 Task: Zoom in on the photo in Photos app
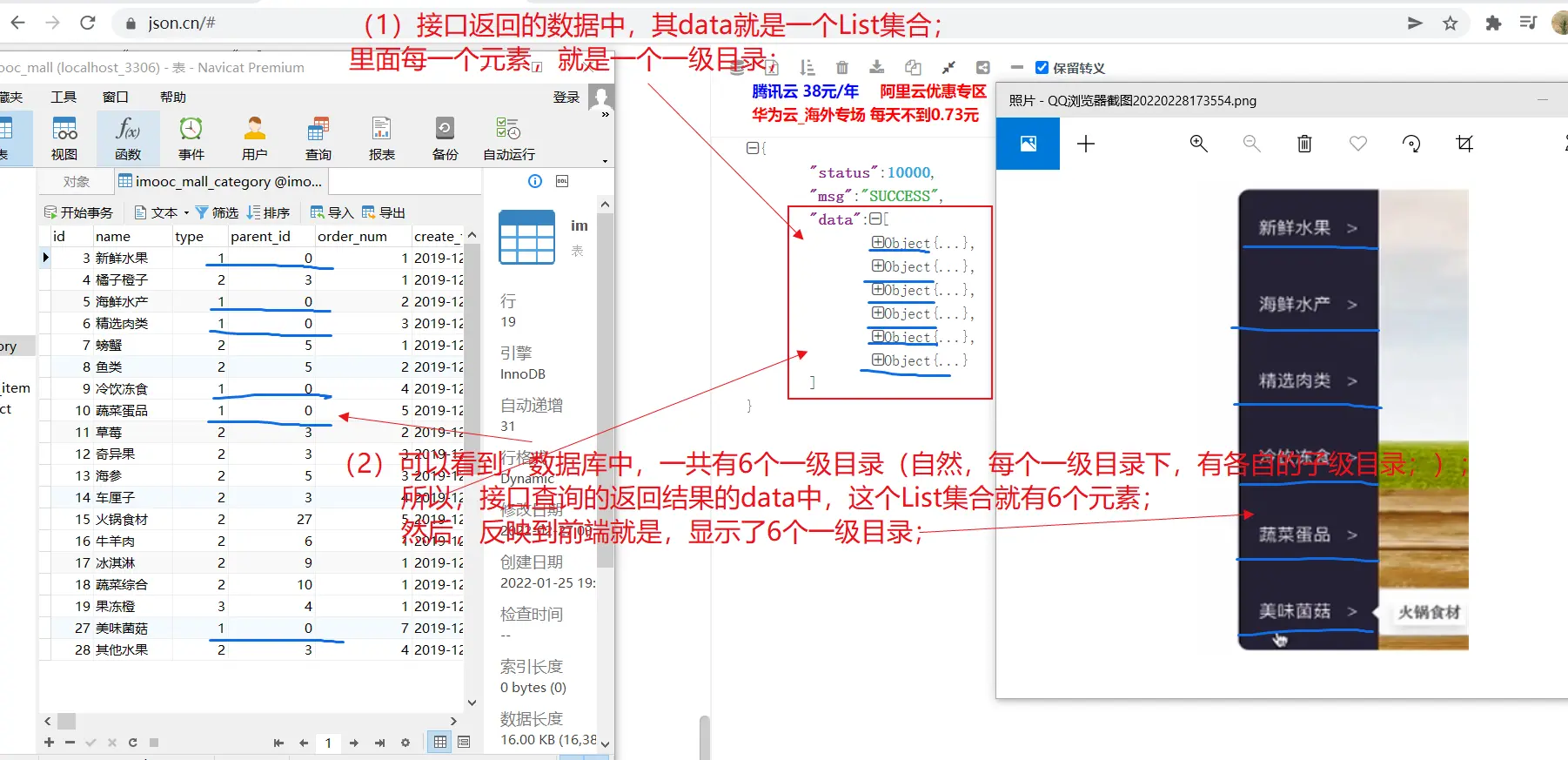(x=1198, y=144)
